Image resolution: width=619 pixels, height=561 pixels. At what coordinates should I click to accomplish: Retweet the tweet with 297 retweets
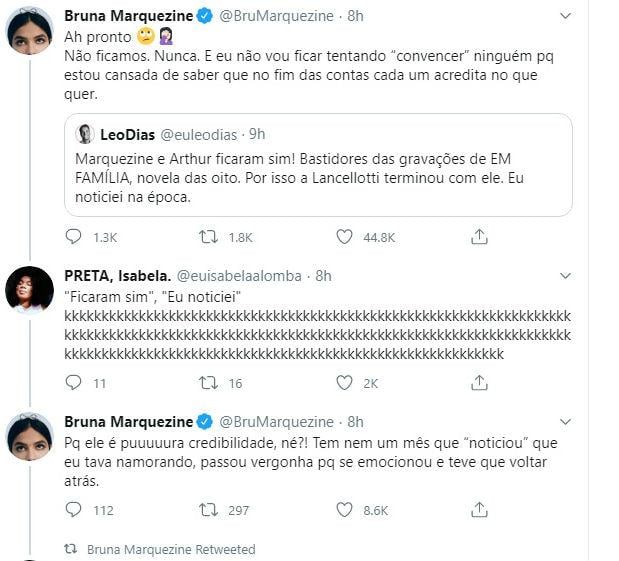(x=208, y=510)
